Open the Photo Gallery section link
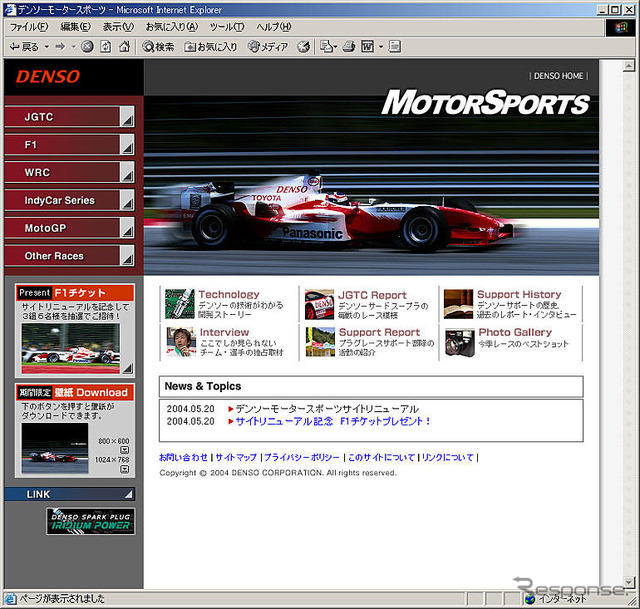Viewport: 640px width, 609px height. (x=515, y=332)
